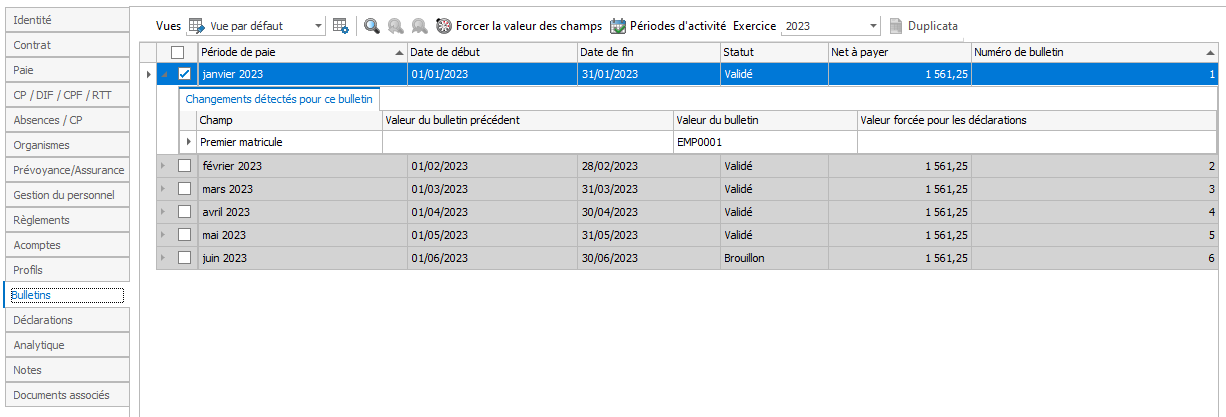
Task: Open Changements détectés pour ce bulletin tab
Action: tap(279, 99)
